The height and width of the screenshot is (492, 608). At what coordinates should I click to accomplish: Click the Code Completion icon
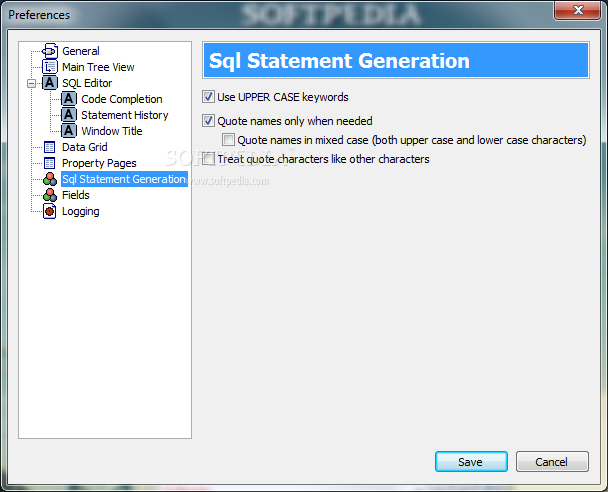point(69,99)
